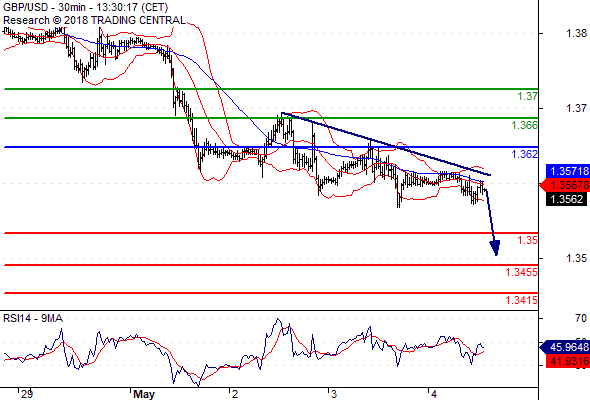Click the 1.35 price axis label

click(x=576, y=258)
